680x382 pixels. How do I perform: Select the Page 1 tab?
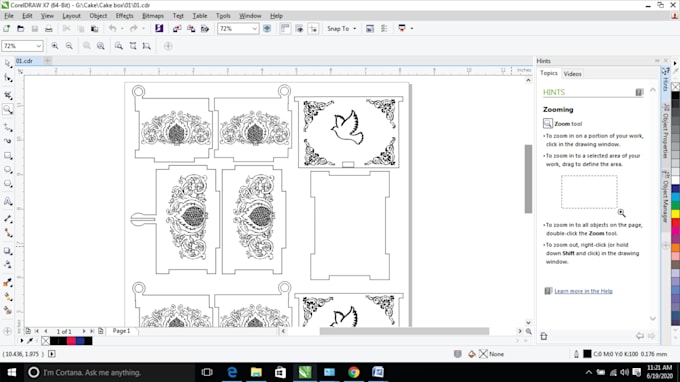point(121,331)
